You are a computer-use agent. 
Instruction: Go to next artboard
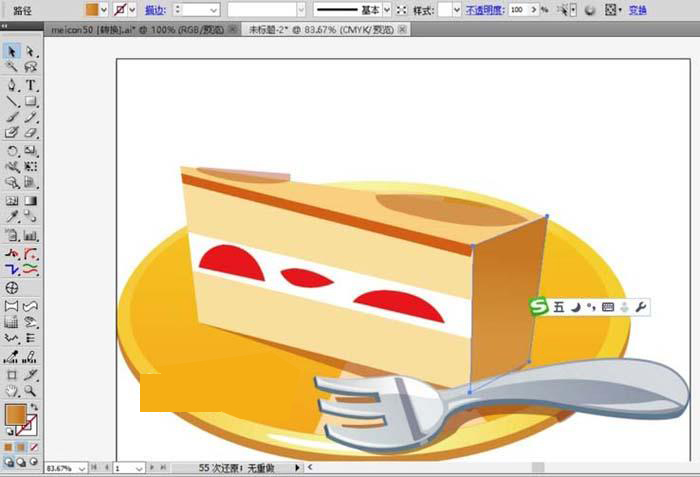[152, 468]
